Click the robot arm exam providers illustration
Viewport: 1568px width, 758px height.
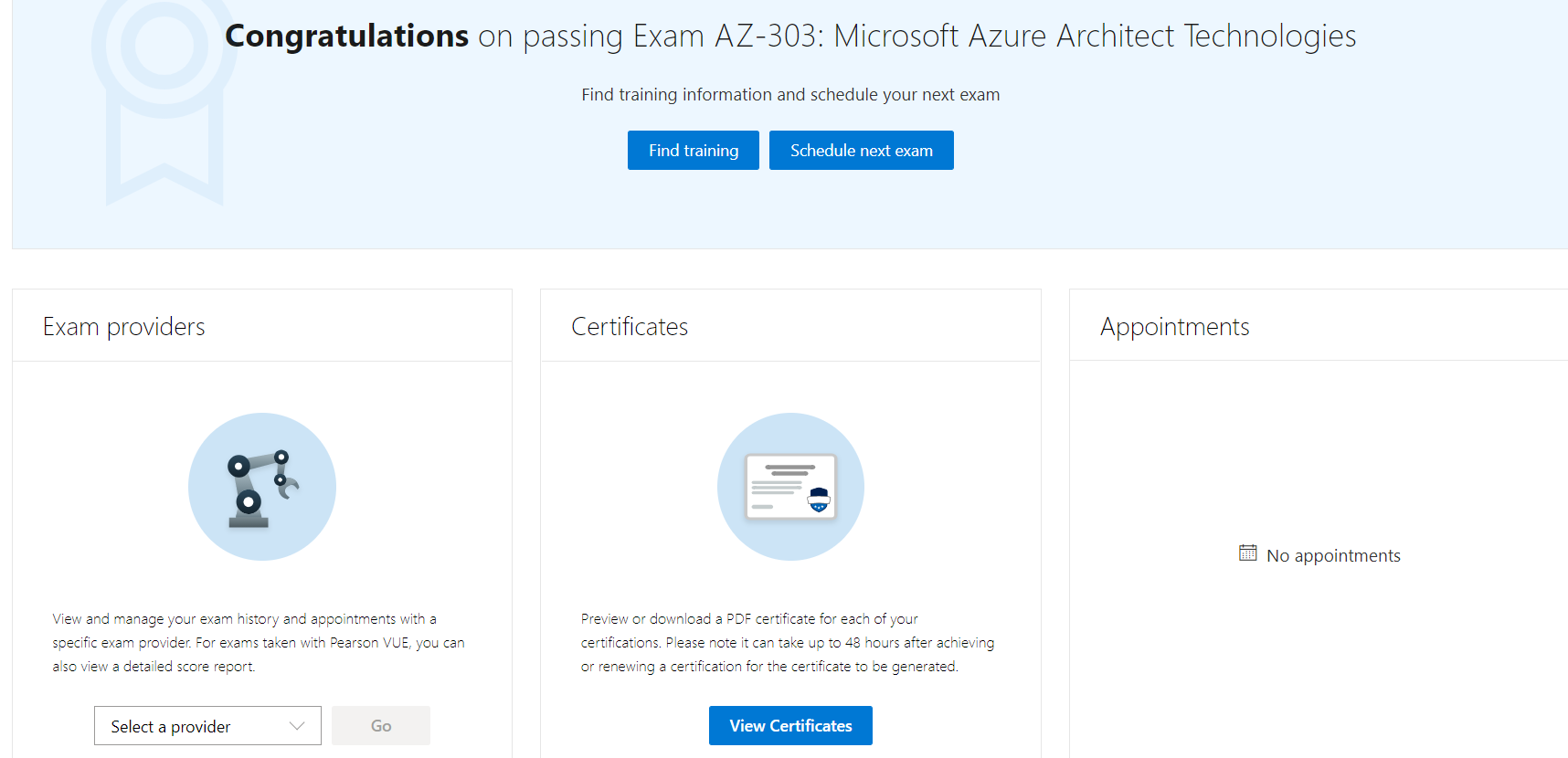(262, 487)
